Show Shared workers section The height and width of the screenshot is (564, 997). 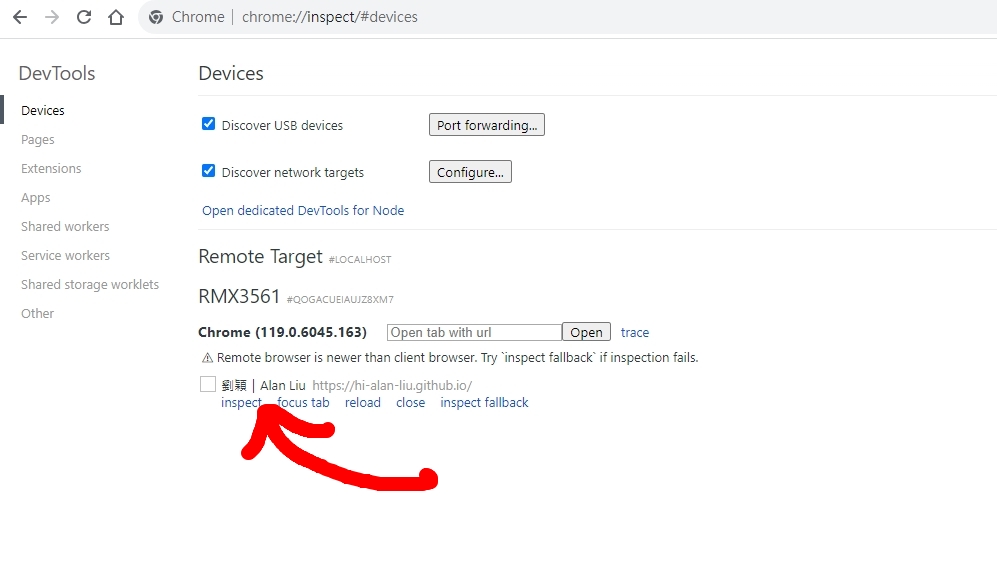point(65,226)
